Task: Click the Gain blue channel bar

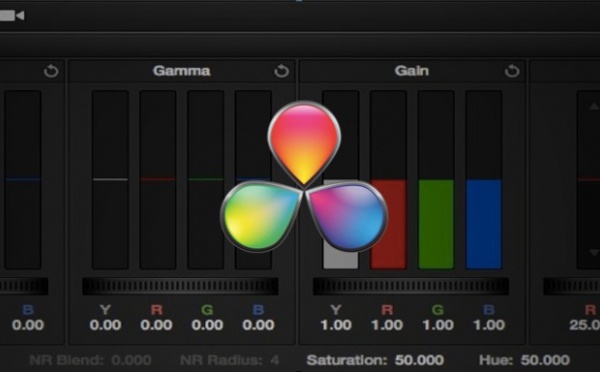Action: 484,180
